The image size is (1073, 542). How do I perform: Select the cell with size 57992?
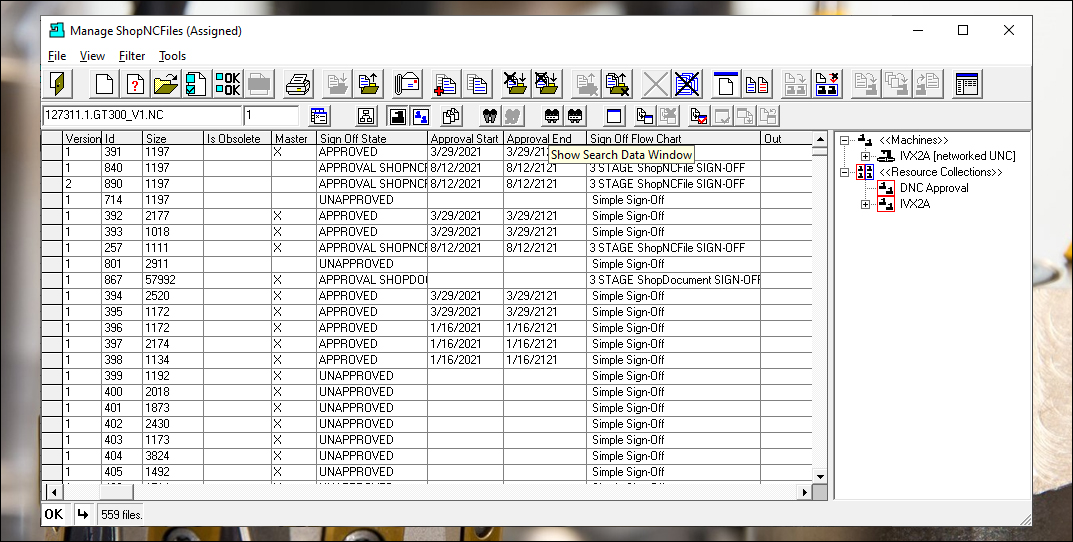pos(173,280)
